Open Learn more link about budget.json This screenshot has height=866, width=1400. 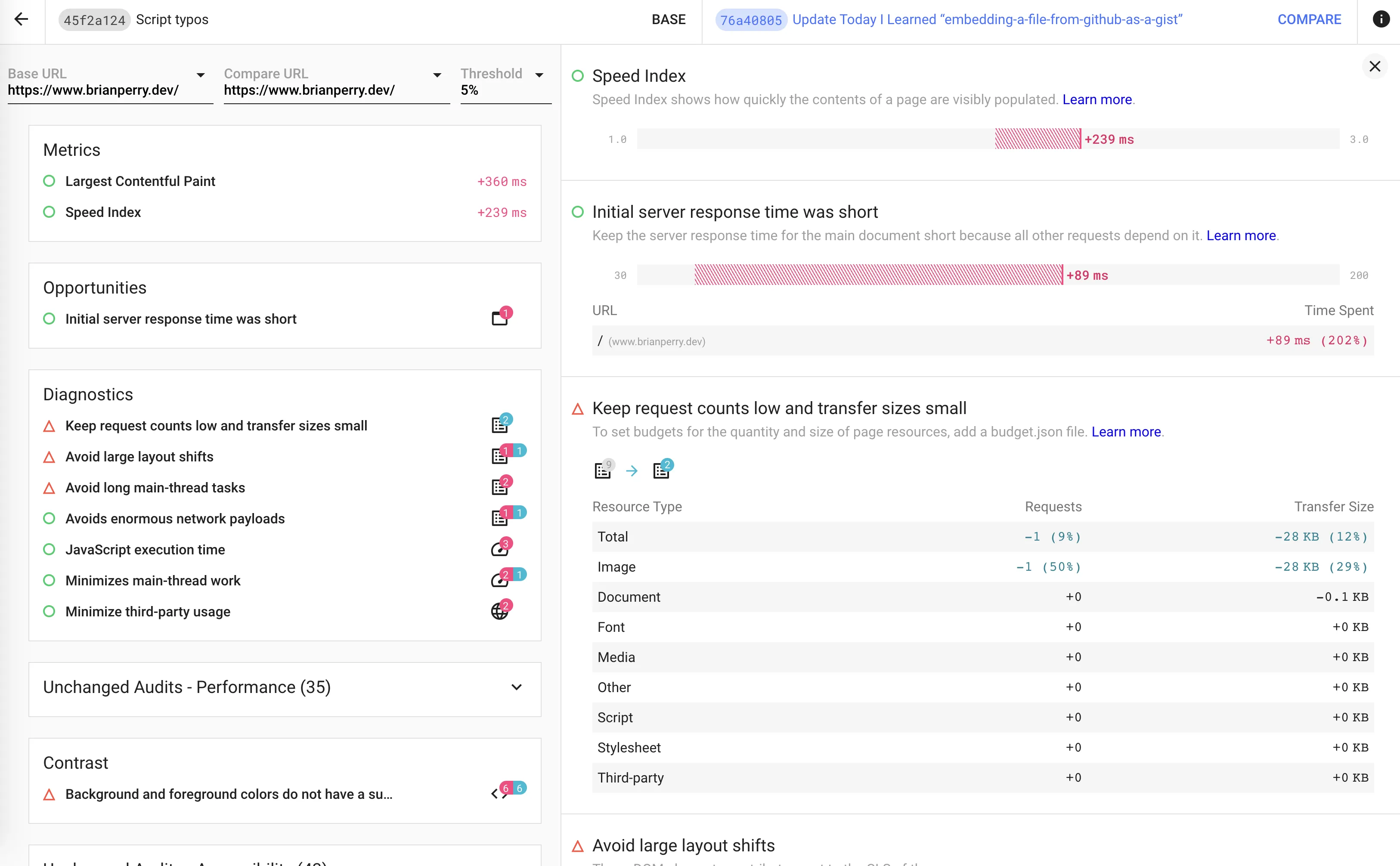(x=1126, y=432)
